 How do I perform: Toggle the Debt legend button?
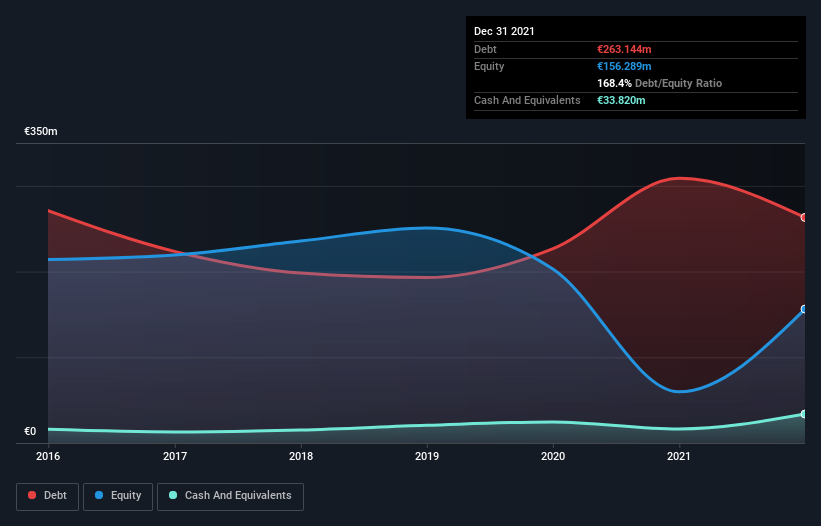click(x=48, y=496)
